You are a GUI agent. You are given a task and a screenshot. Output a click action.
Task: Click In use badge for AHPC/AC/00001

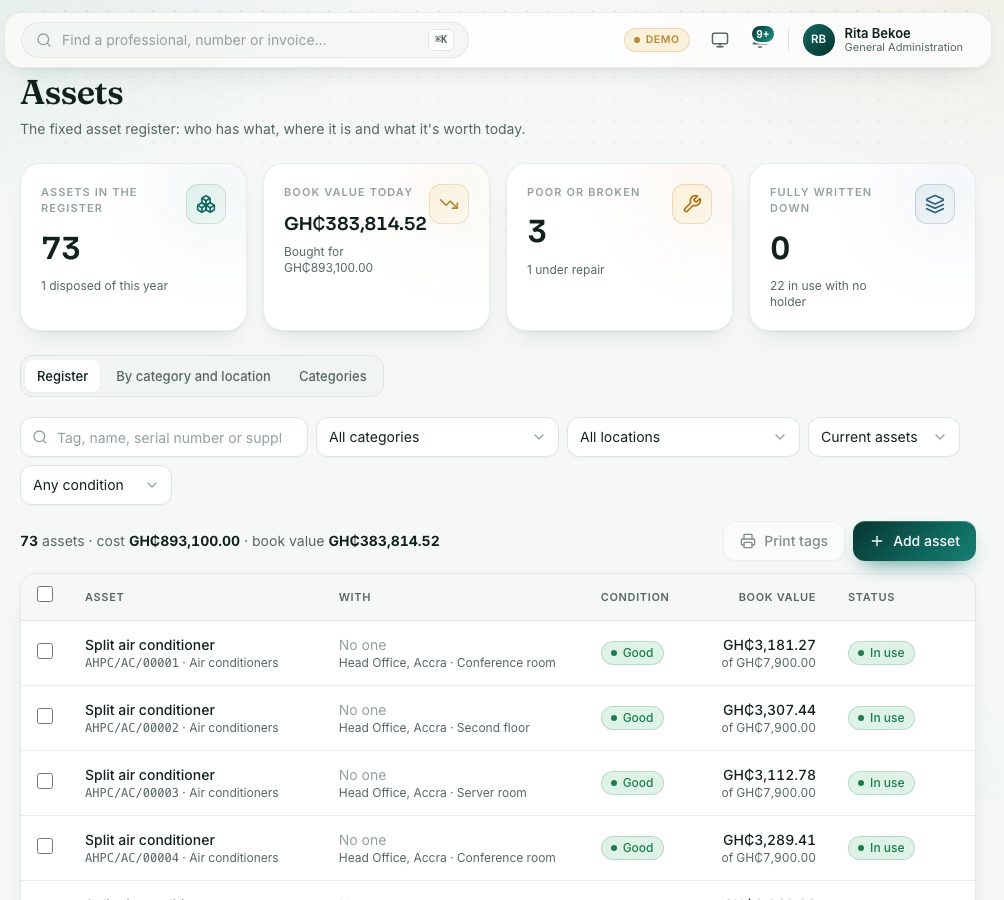tap(881, 653)
